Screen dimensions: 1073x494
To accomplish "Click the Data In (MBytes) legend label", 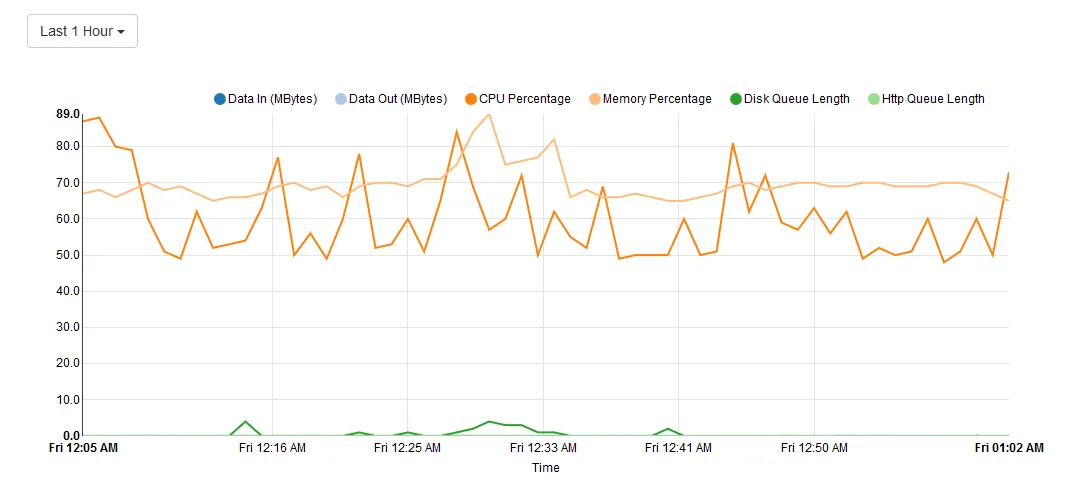I will pyautogui.click(x=272, y=99).
